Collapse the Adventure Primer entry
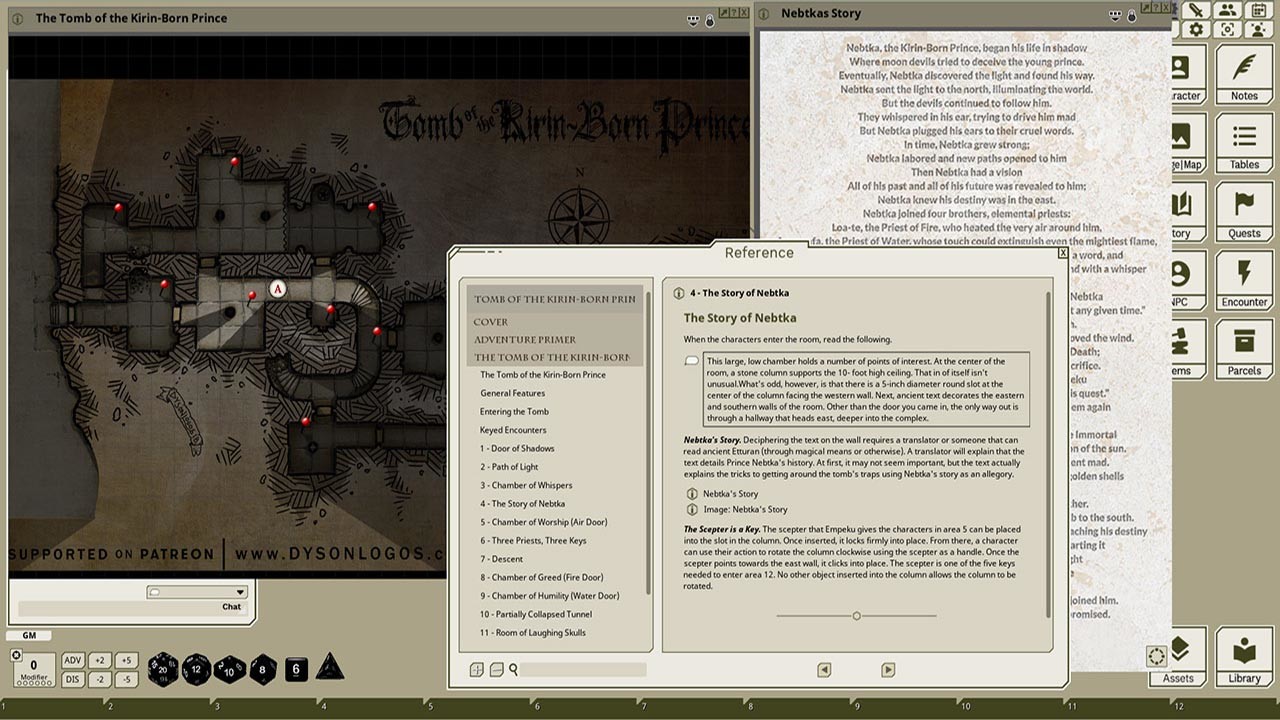The height and width of the screenshot is (720, 1280). coord(524,339)
